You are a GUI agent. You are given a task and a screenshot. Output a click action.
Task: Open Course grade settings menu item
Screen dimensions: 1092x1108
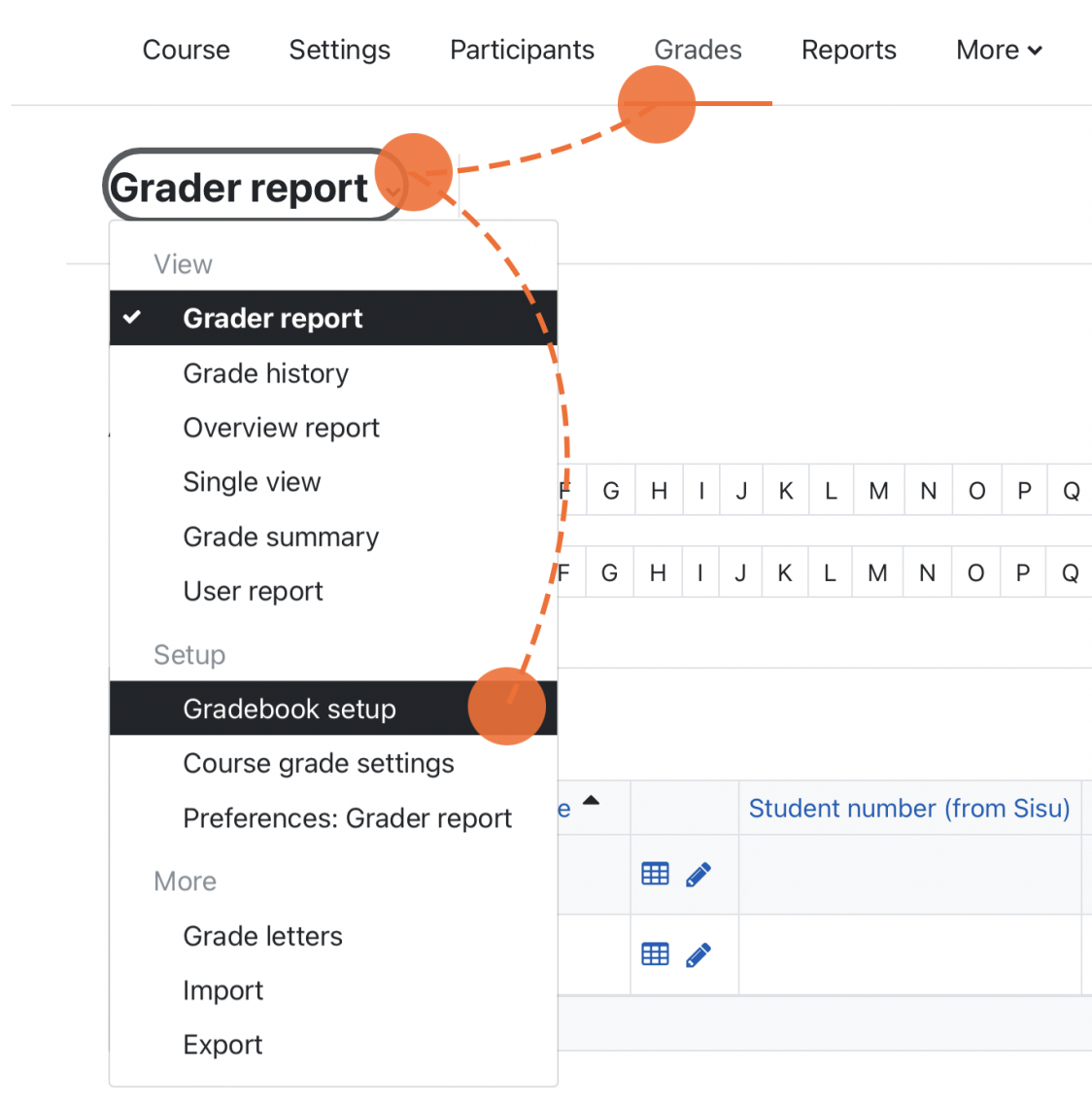(x=318, y=763)
